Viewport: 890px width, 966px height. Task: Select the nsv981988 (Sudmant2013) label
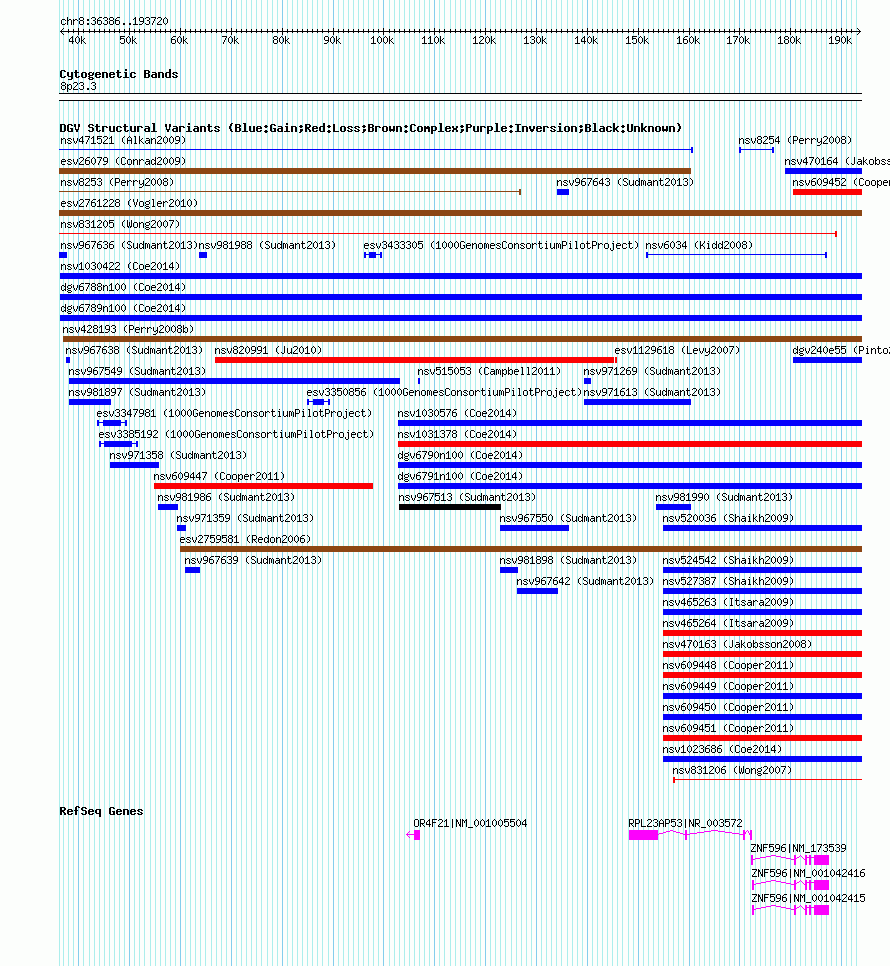(x=267, y=245)
